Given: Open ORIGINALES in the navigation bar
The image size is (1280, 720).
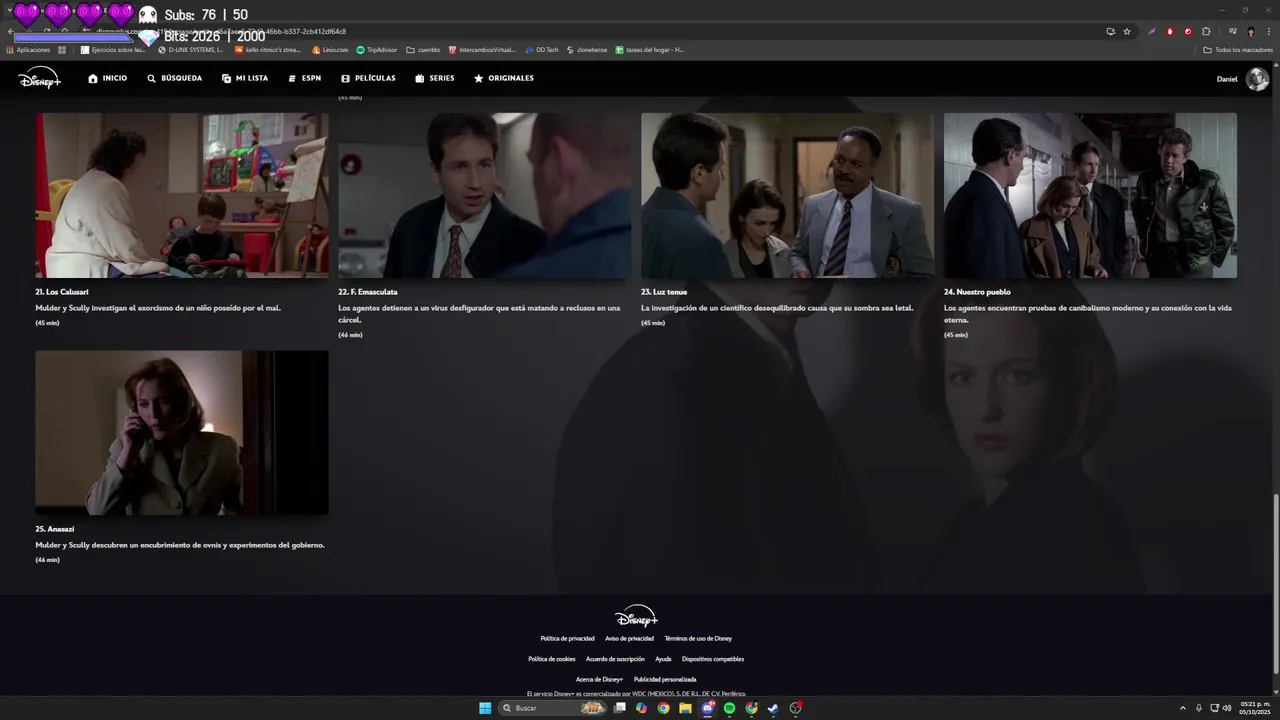Looking at the screenshot, I should tap(504, 78).
